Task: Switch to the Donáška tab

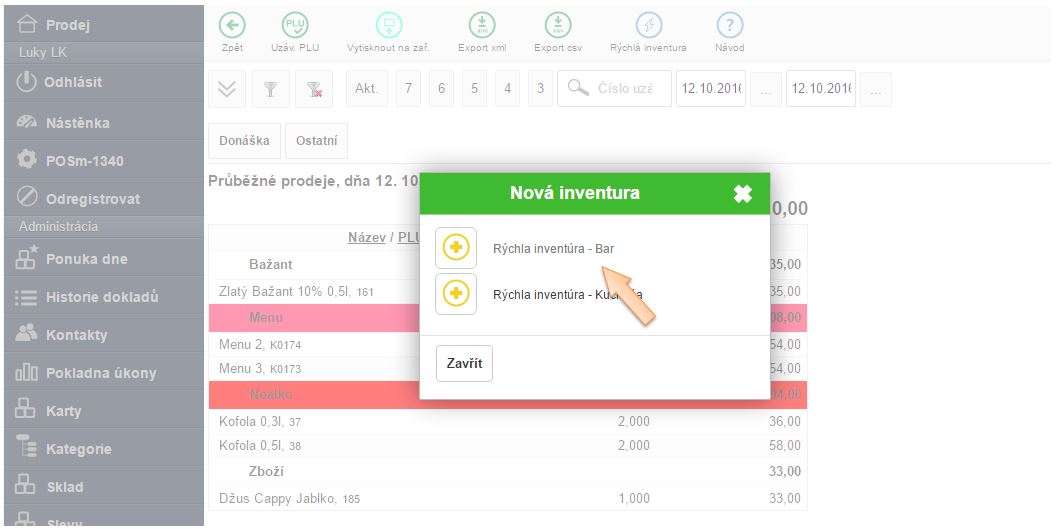Action: (244, 141)
